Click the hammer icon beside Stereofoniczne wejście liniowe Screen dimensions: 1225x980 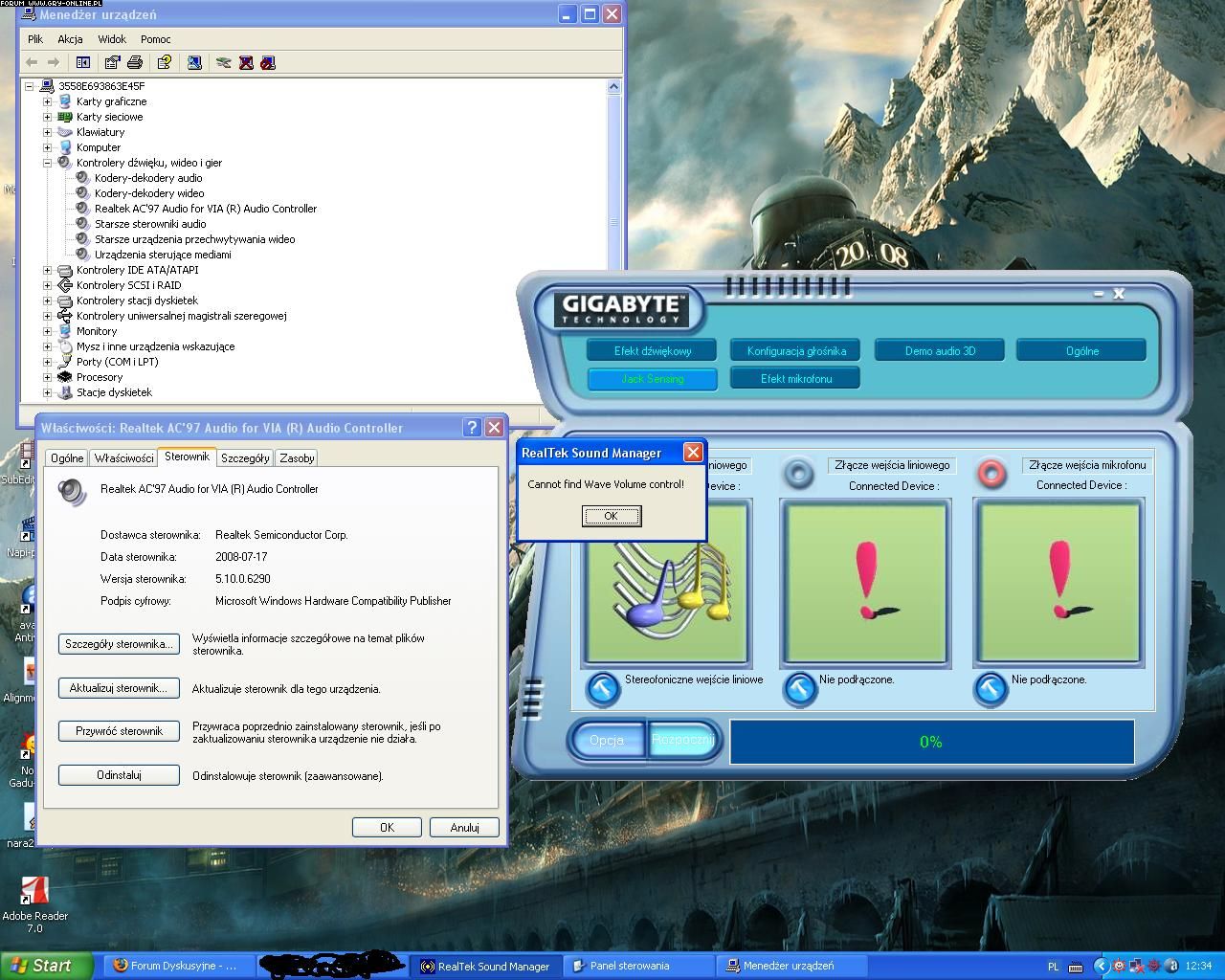point(603,688)
